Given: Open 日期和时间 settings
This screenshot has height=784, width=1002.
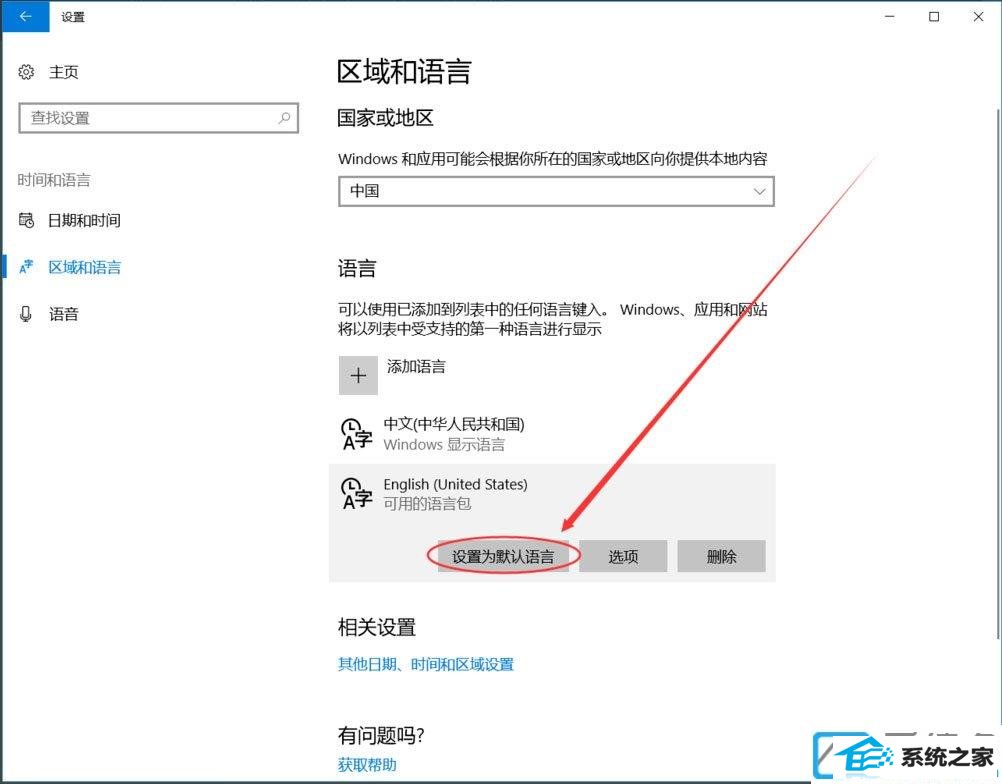Looking at the screenshot, I should click(84, 220).
